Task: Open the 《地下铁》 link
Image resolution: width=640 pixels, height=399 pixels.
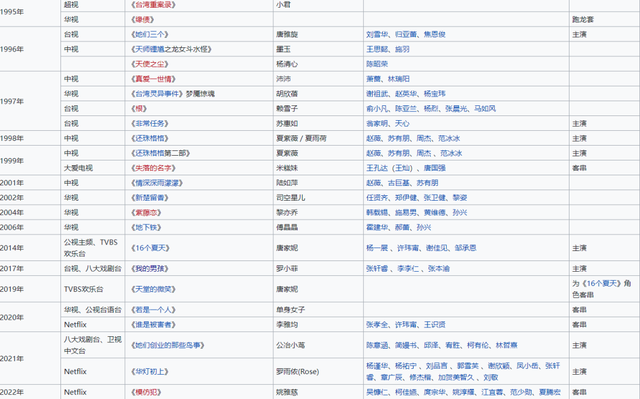Action: point(146,228)
